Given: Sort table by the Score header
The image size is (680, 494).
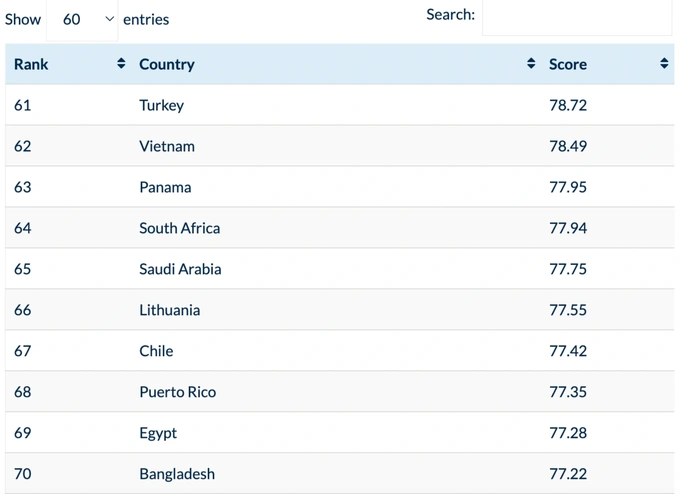Looking at the screenshot, I should 568,64.
